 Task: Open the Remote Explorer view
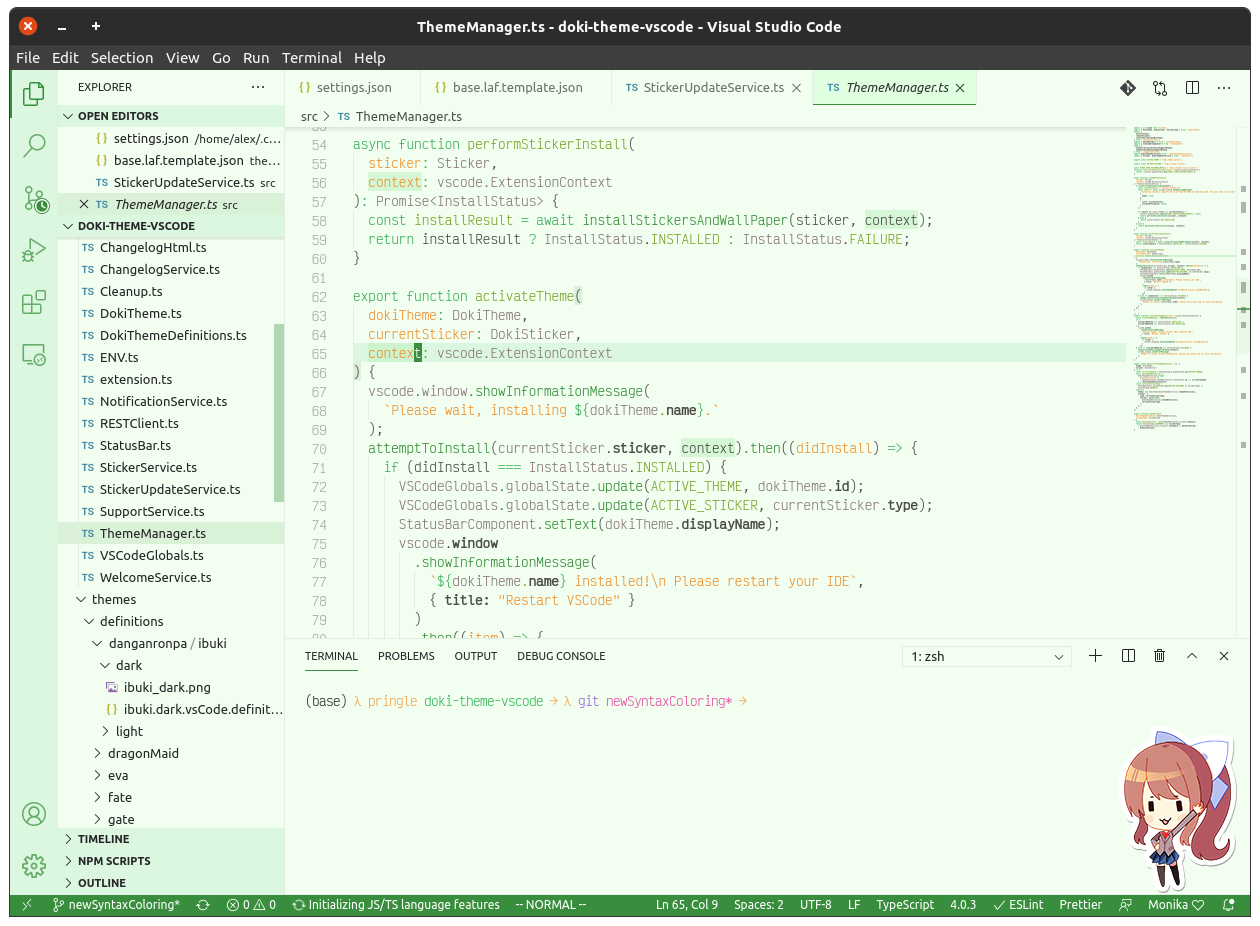pyautogui.click(x=34, y=354)
